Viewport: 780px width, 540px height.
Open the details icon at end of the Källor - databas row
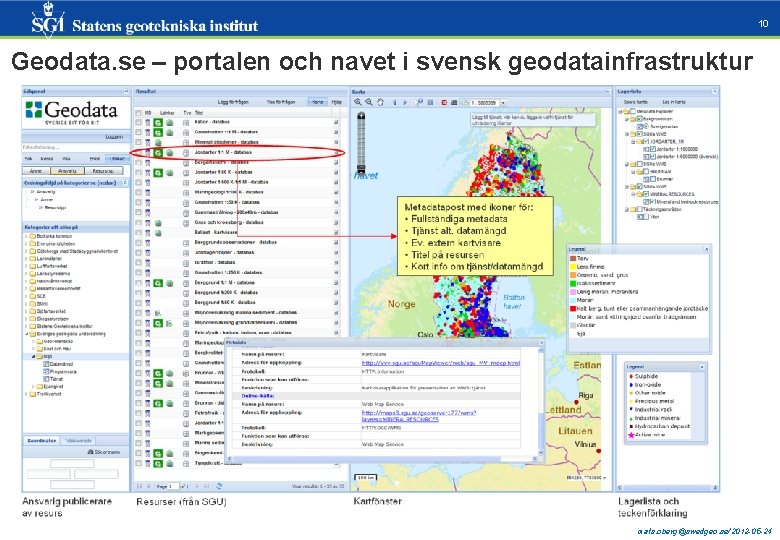pos(336,122)
